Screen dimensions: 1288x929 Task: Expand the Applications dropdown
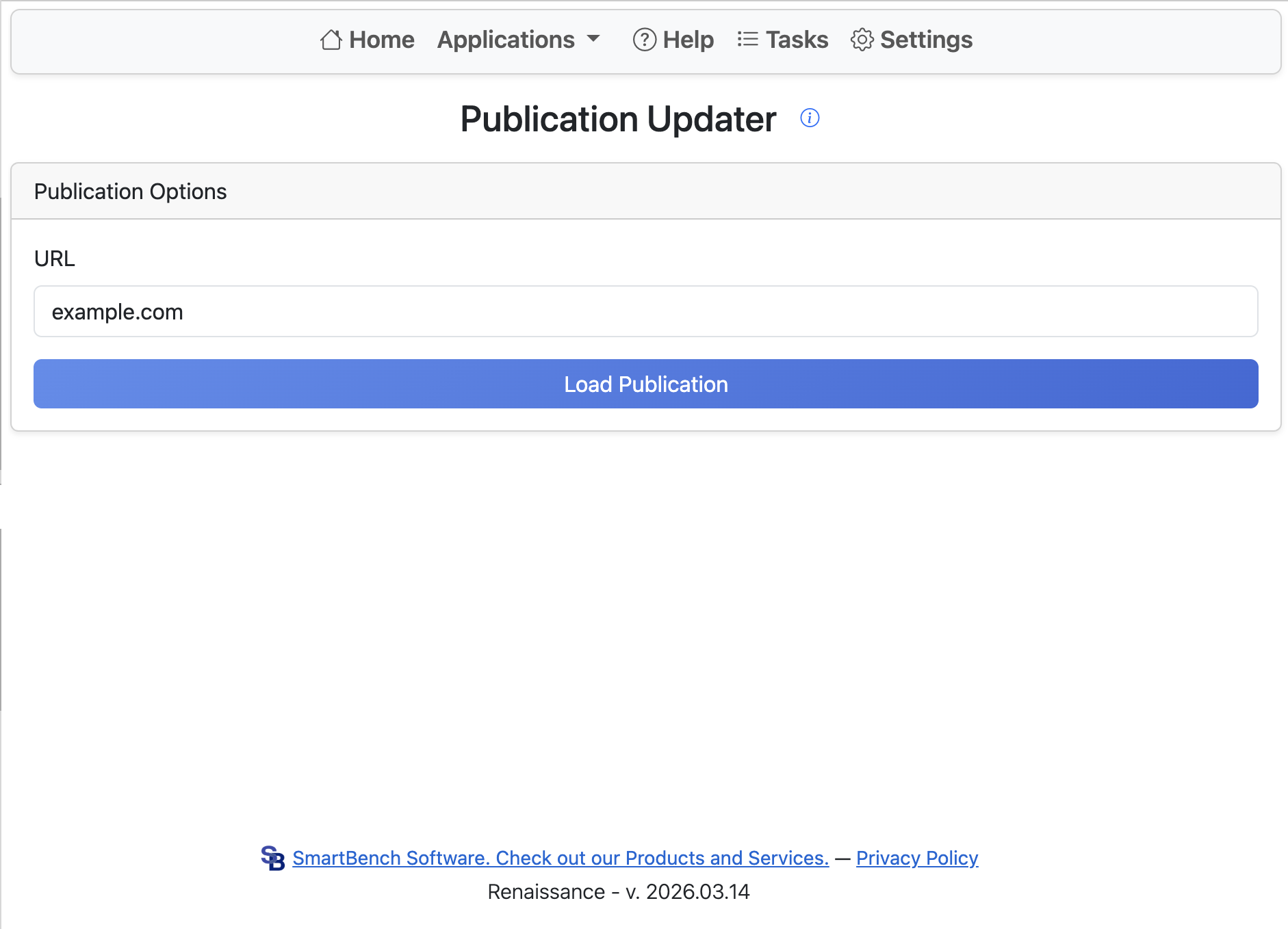(x=517, y=40)
